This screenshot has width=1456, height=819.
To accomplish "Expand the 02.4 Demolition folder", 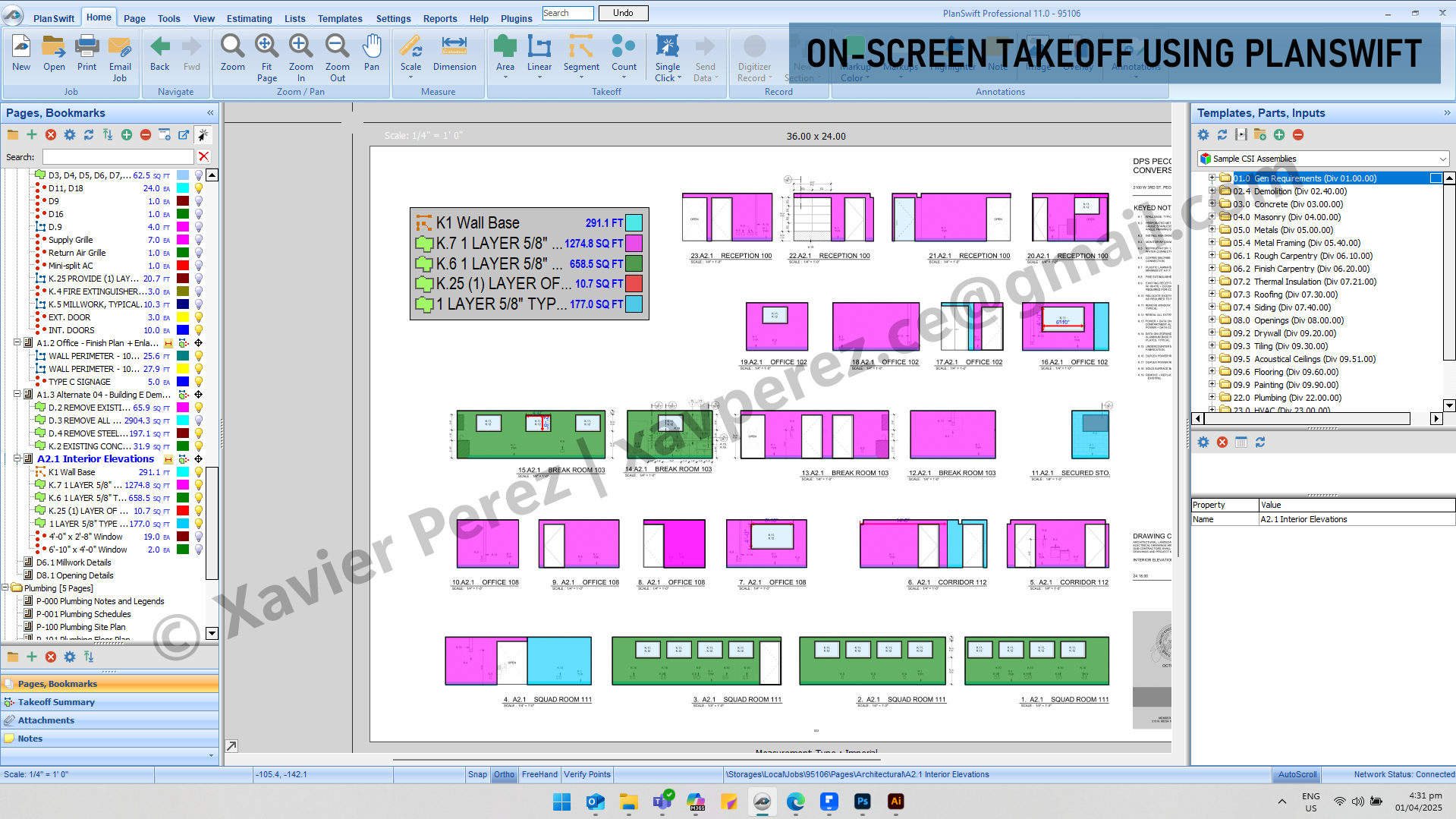I will point(1212,191).
